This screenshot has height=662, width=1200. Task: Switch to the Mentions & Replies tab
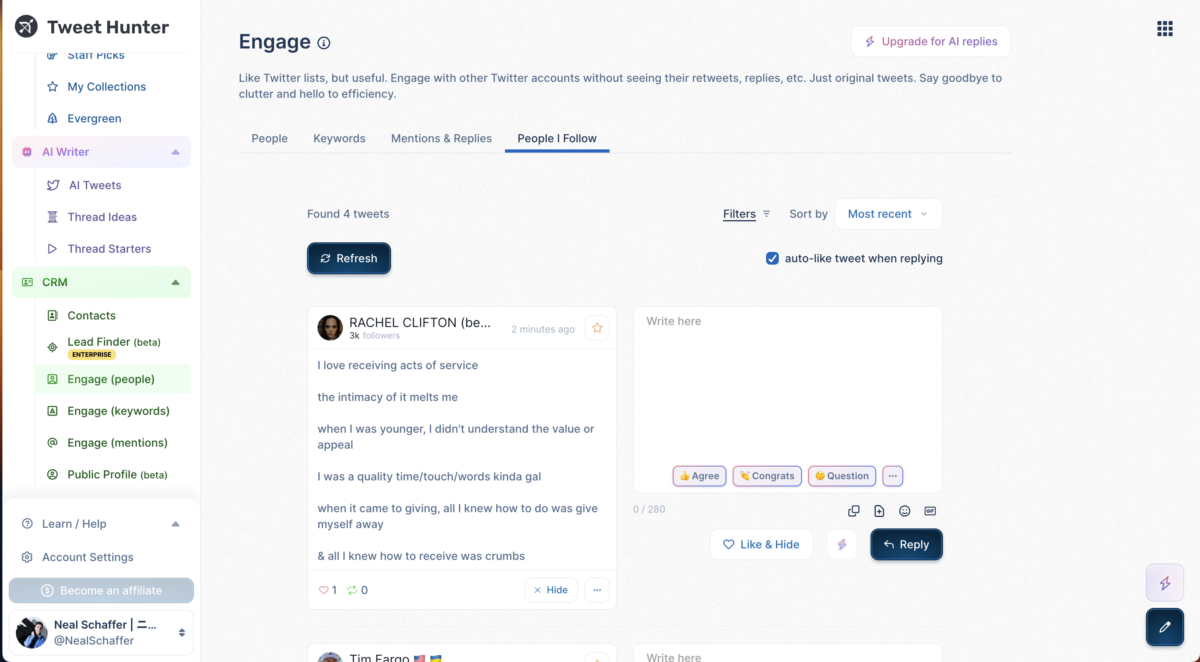point(441,138)
